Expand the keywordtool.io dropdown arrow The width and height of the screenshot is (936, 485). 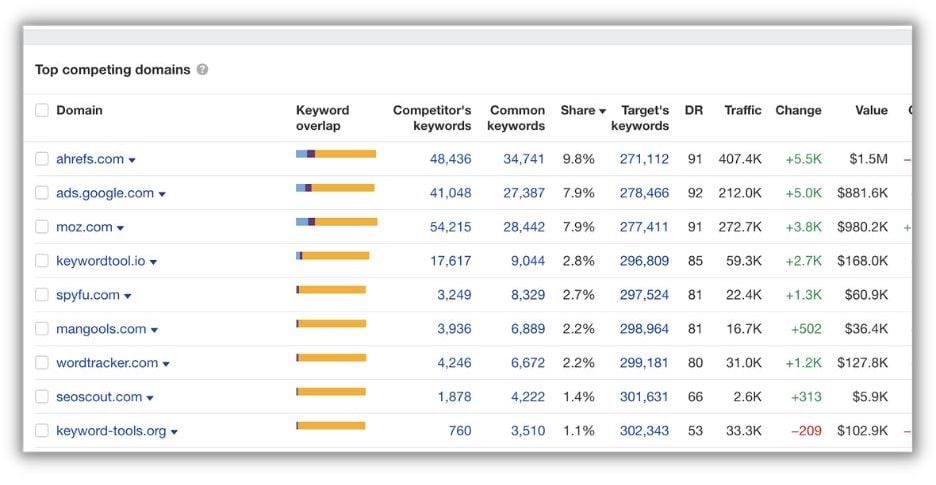153,262
